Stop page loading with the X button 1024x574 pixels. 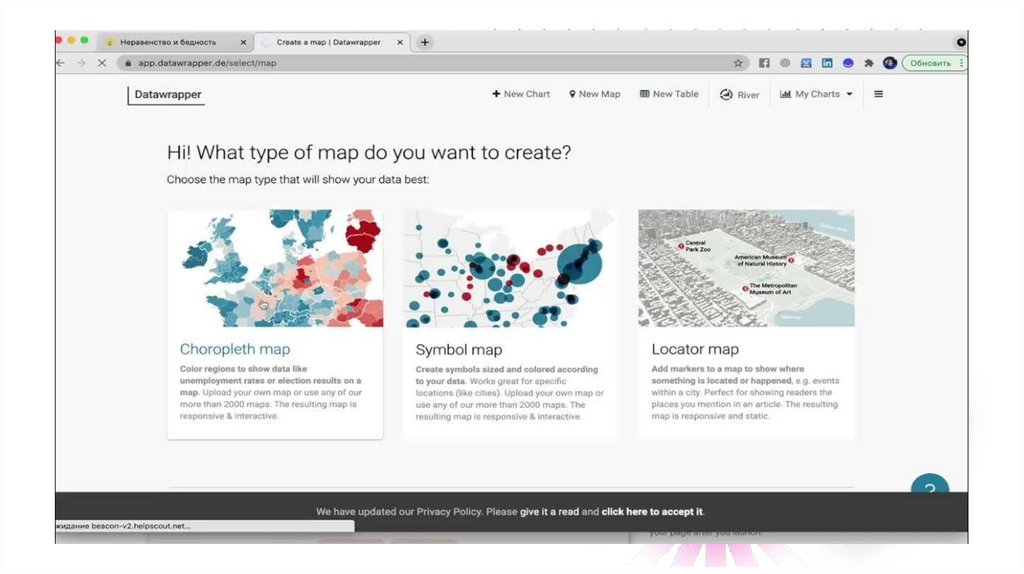(x=102, y=63)
